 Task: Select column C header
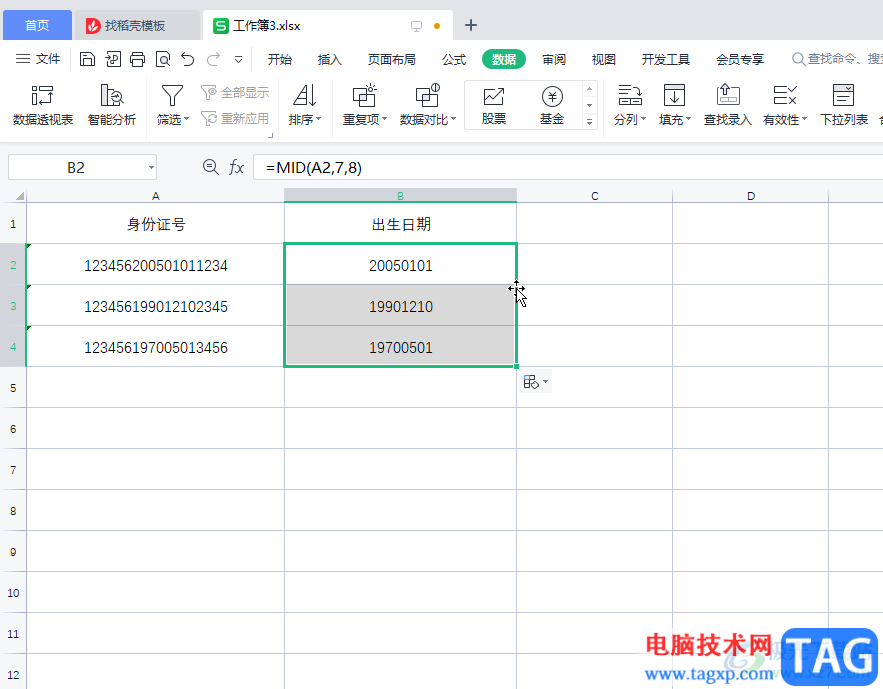[x=595, y=195]
